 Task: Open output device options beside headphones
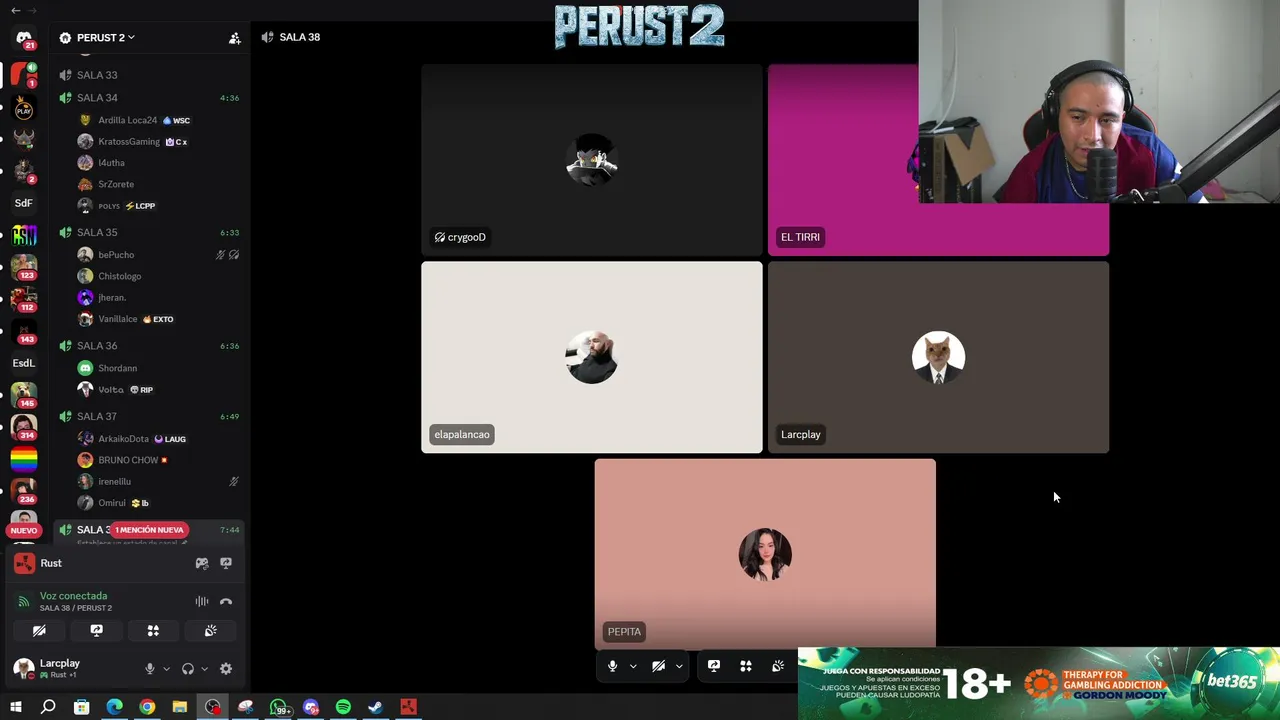point(204,669)
